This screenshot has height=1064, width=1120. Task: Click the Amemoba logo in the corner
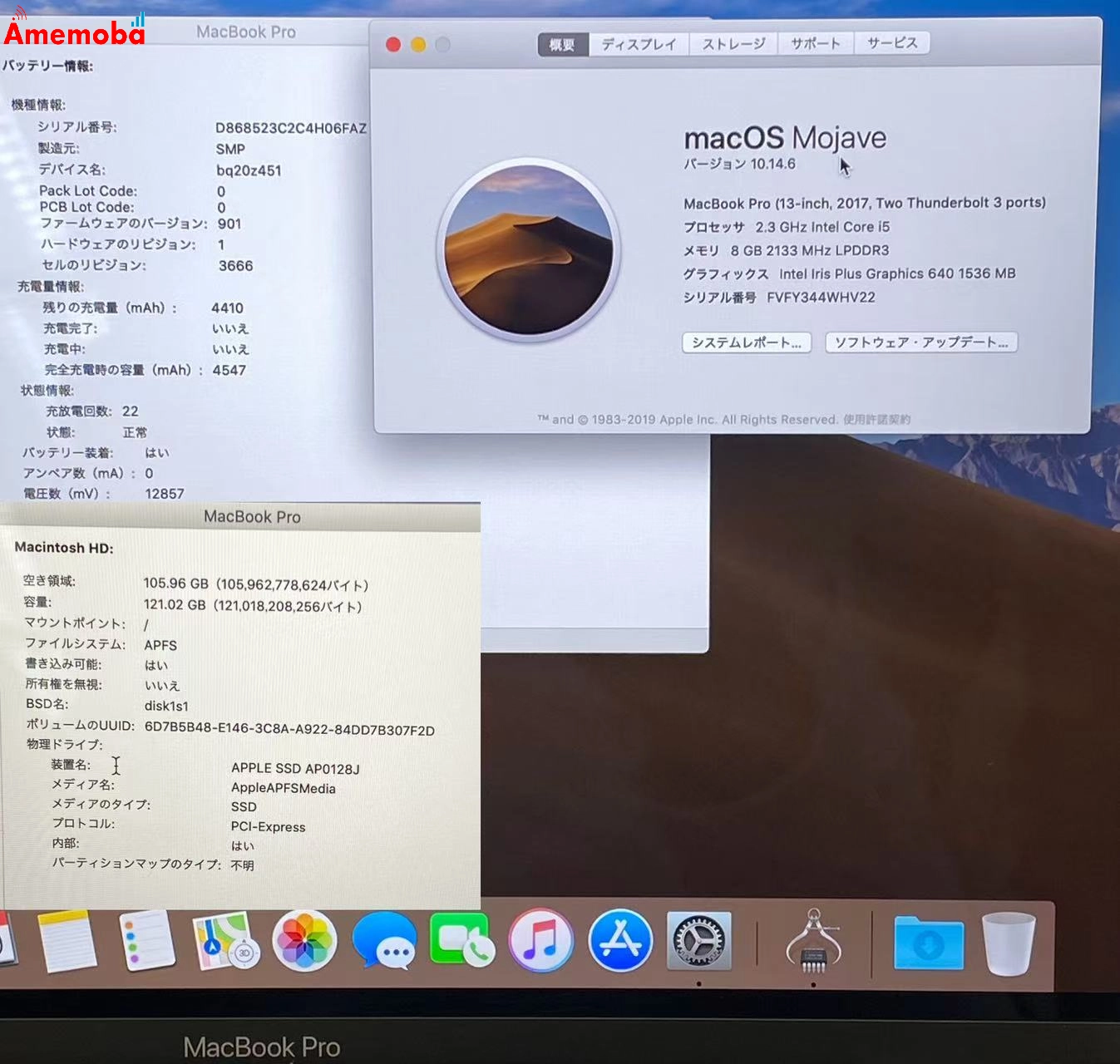[x=73, y=32]
